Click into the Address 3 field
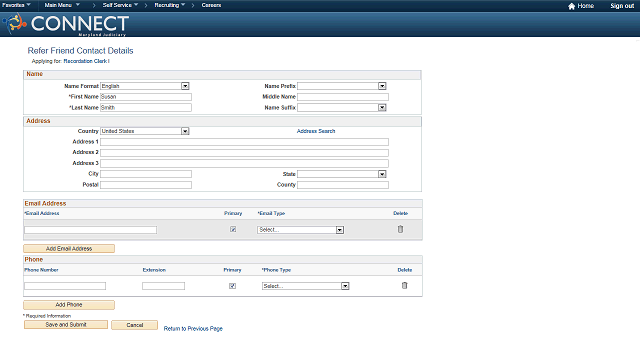 (244, 163)
